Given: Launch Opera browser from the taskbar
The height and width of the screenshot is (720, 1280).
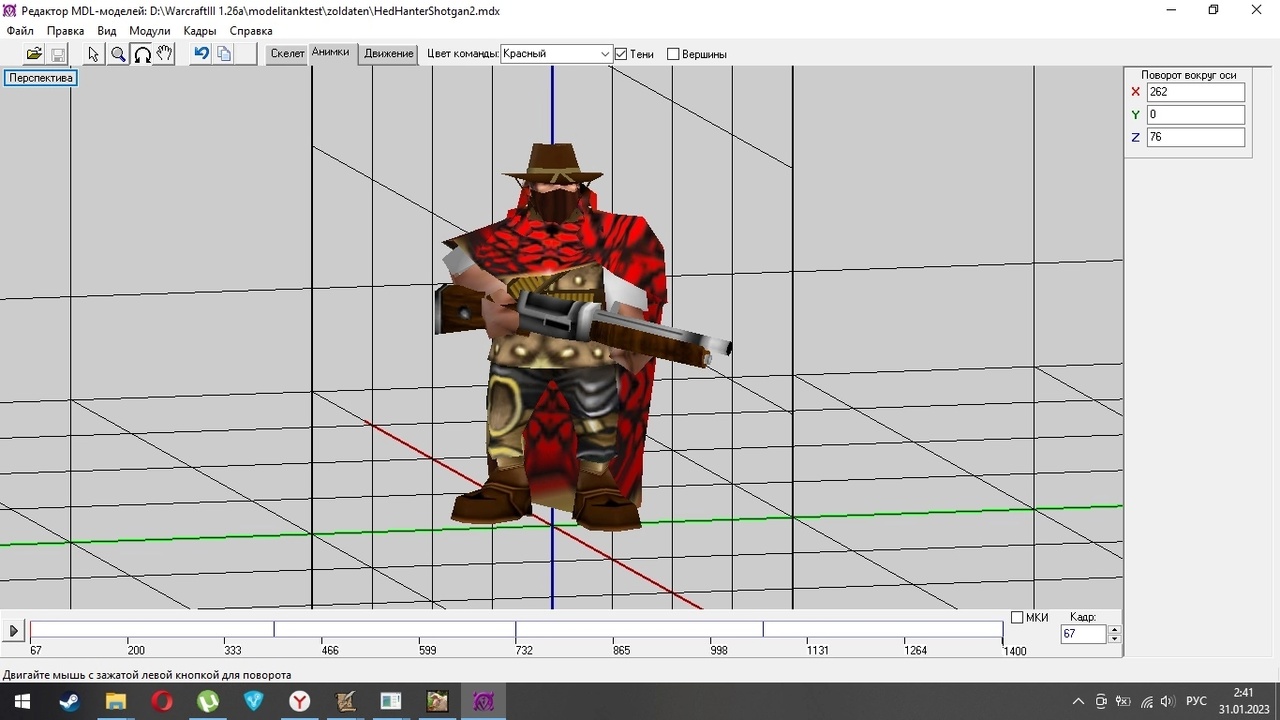Looking at the screenshot, I should (x=162, y=701).
